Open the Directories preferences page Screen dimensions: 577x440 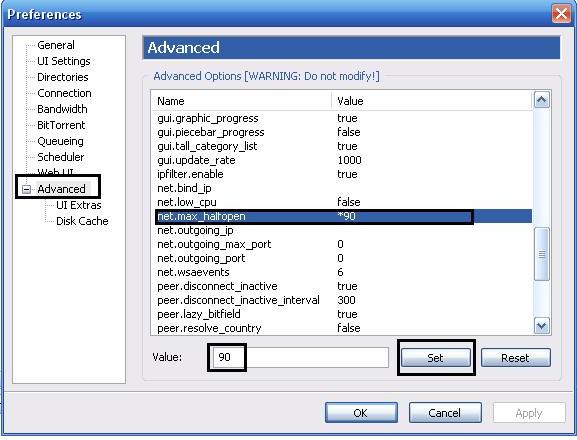pyautogui.click(x=63, y=77)
